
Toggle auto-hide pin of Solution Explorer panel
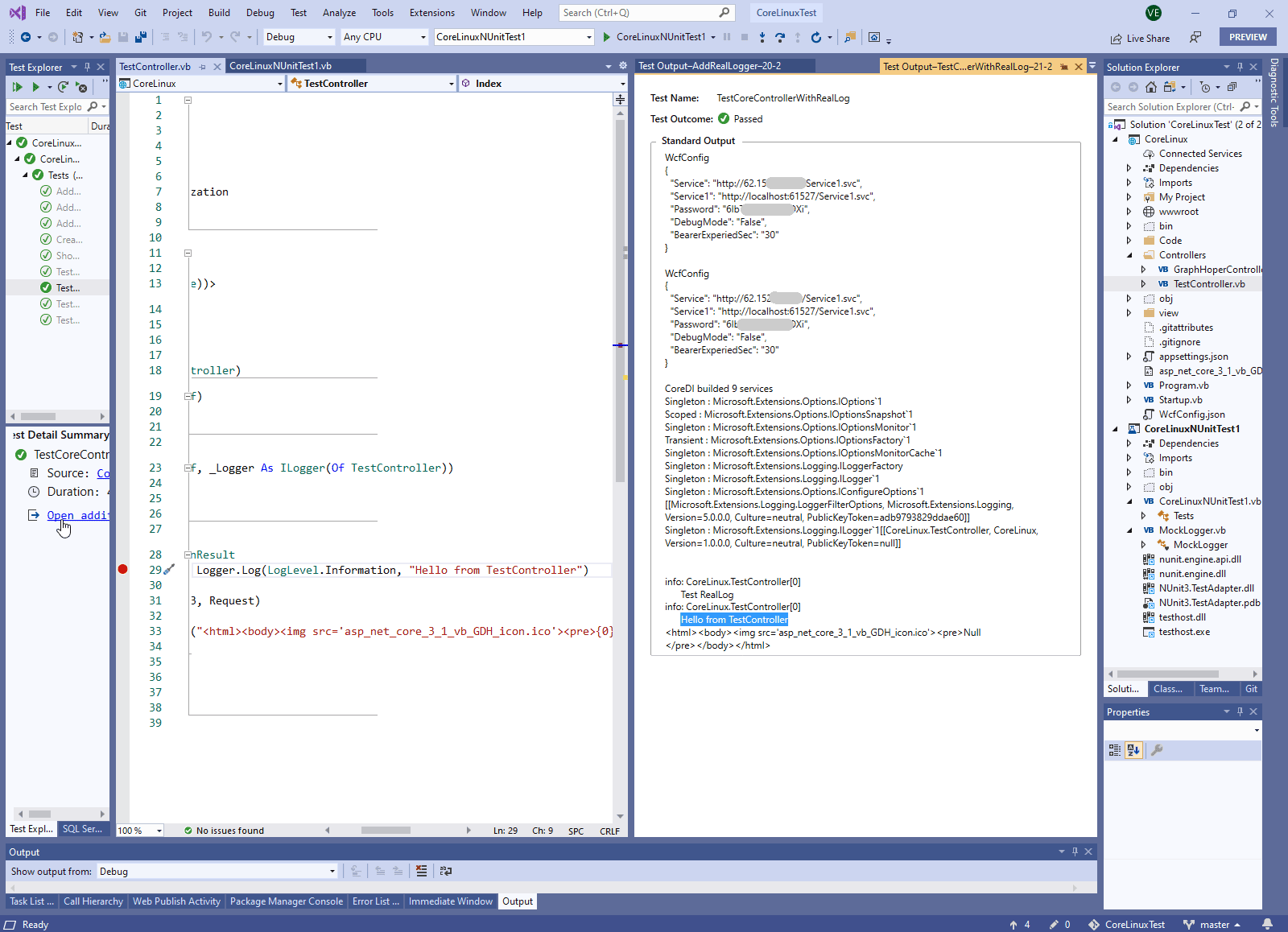pyautogui.click(x=1240, y=67)
